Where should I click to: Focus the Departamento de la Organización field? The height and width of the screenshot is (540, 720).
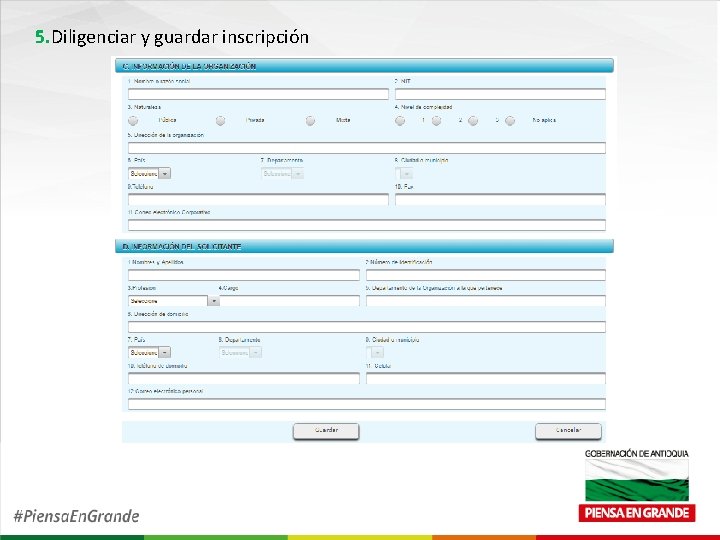486,301
